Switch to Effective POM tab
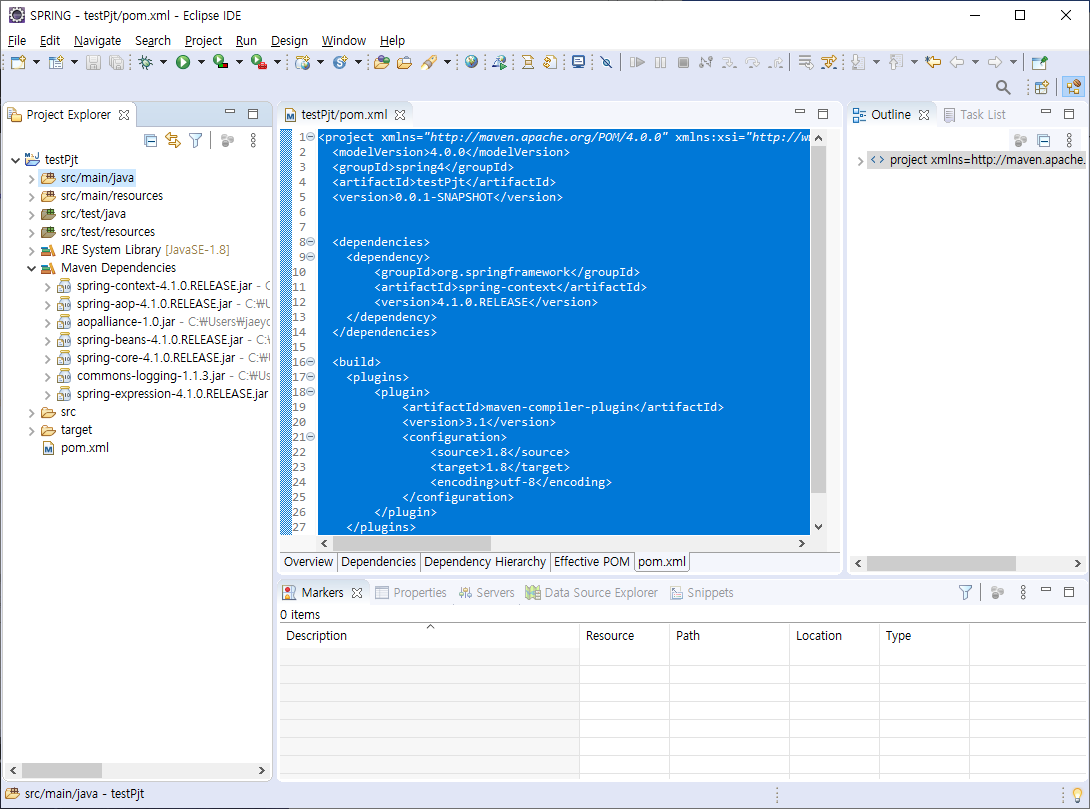This screenshot has height=809, width=1090. pyautogui.click(x=592, y=562)
